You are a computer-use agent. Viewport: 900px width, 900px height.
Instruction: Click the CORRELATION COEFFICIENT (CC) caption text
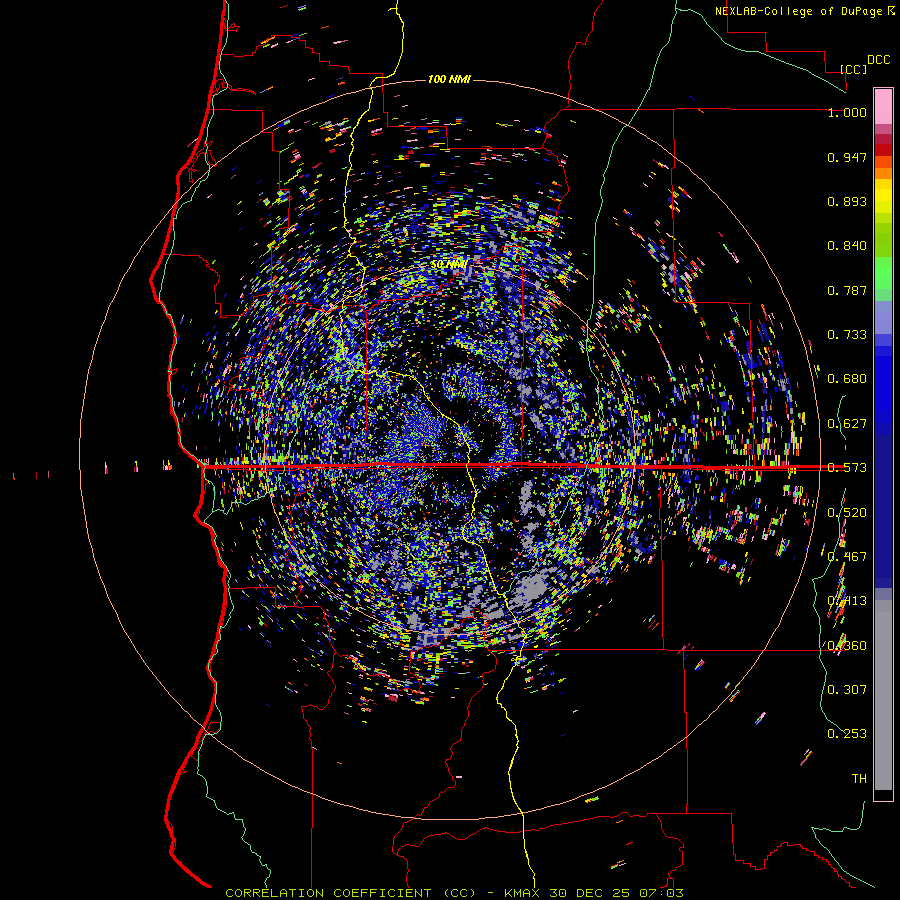pyautogui.click(x=351, y=893)
